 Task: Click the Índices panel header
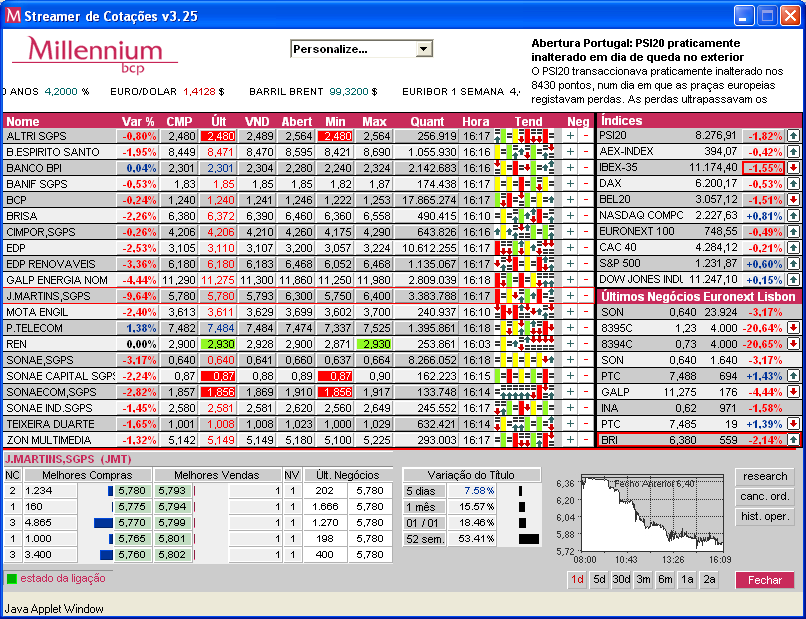621,121
